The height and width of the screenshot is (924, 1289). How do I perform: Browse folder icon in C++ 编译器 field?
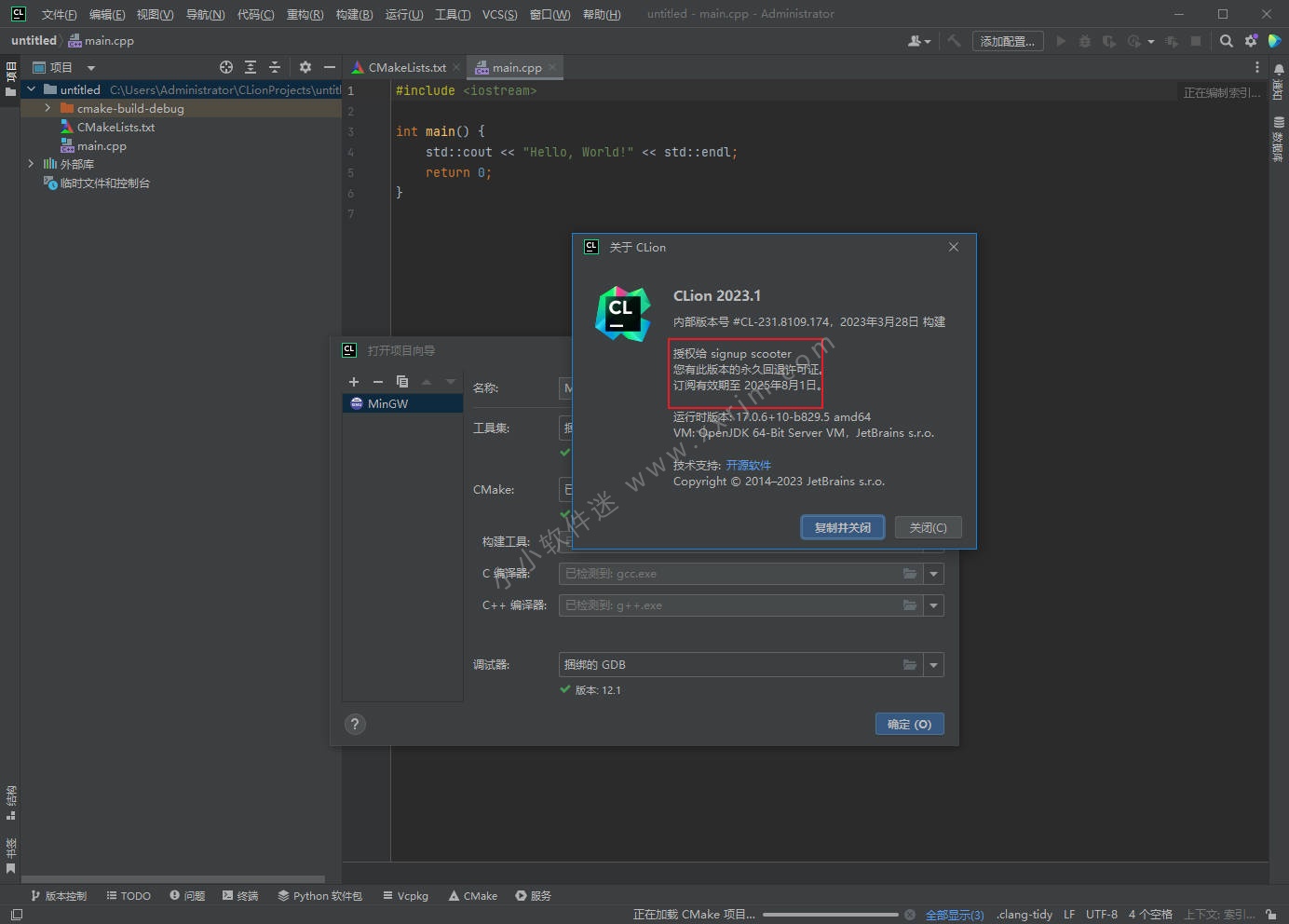pyautogui.click(x=910, y=605)
